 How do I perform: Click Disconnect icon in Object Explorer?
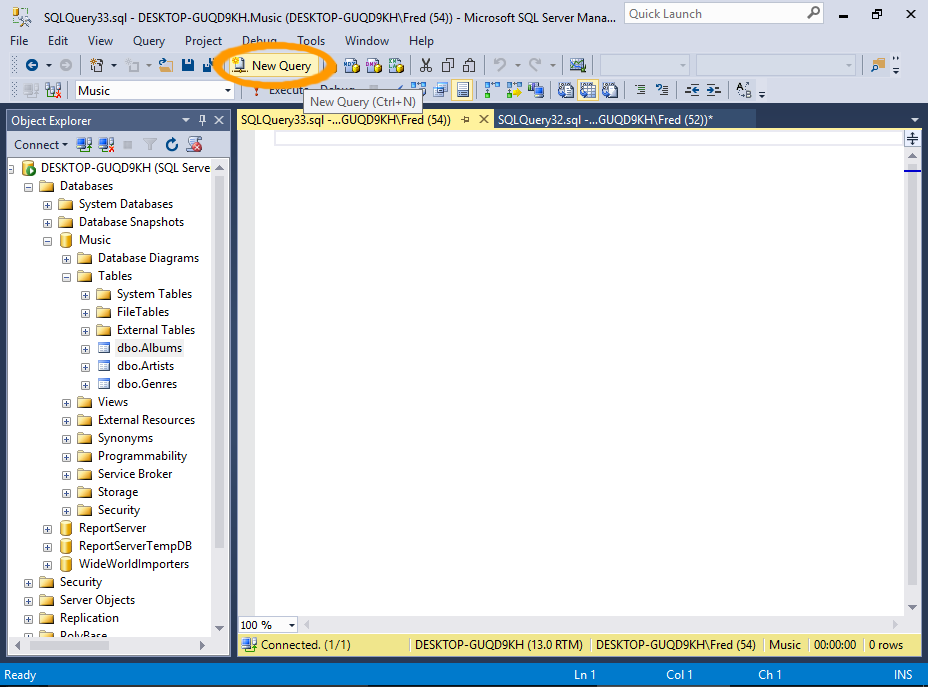(106, 145)
